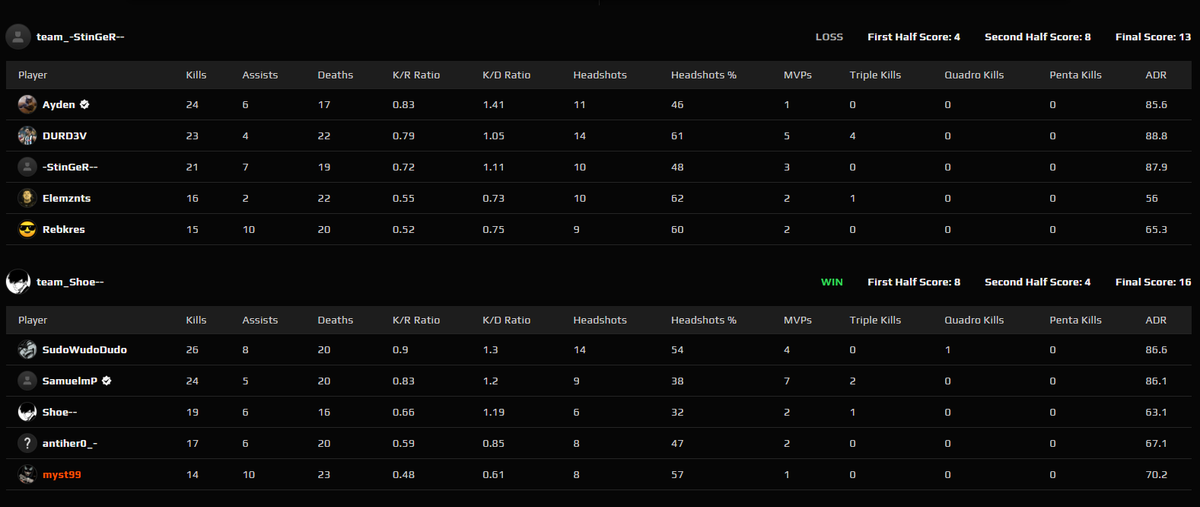Click myst99's K/D ratio 0.61
The width and height of the screenshot is (1200, 507).
tap(493, 474)
